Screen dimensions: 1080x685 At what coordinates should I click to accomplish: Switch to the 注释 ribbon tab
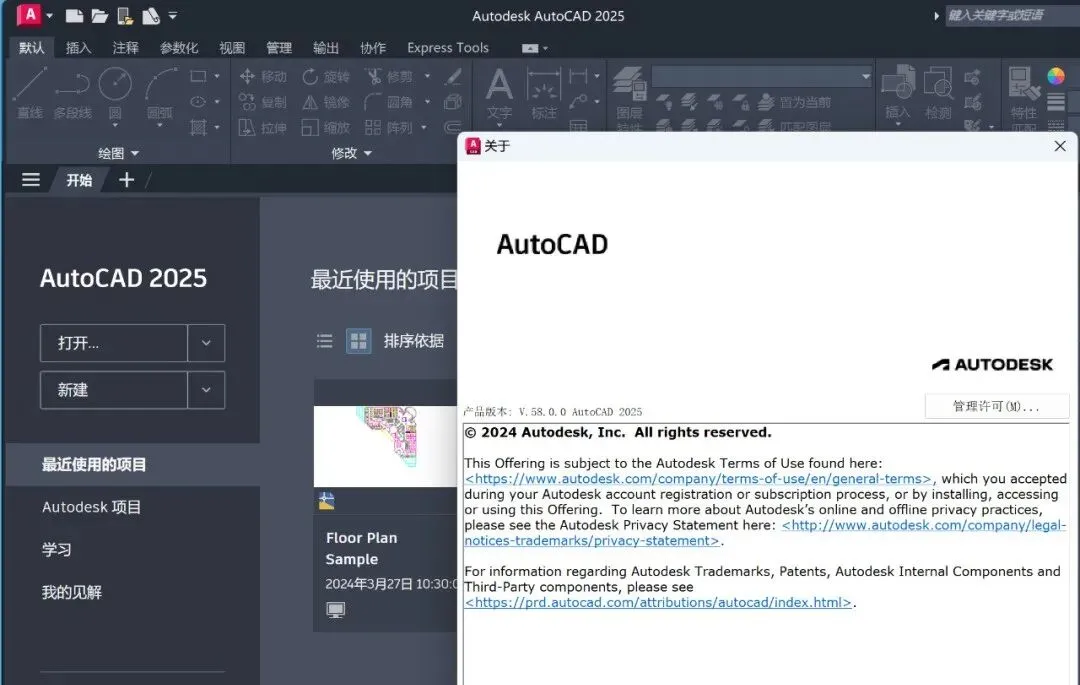125,48
